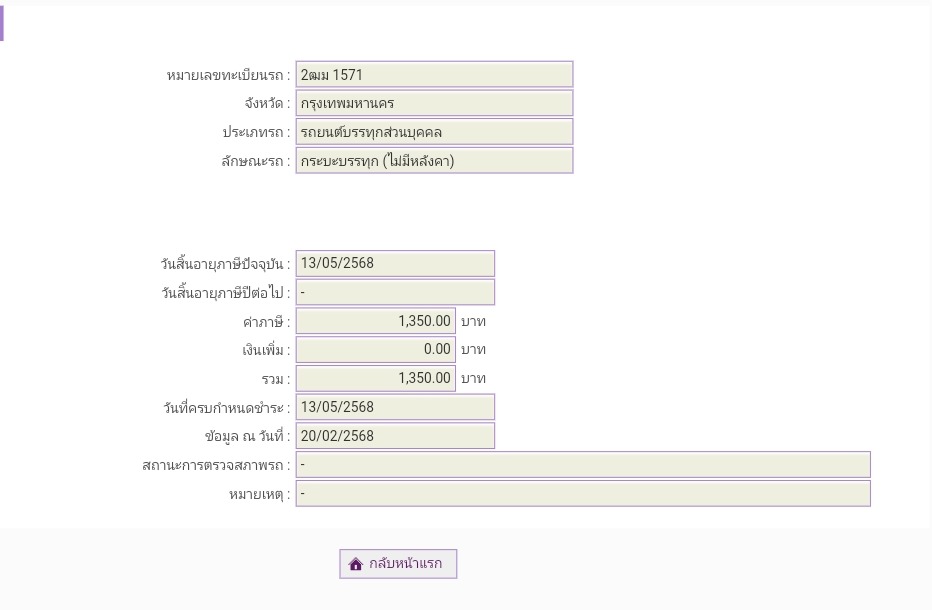Select the วันที่ครบกำหนดชำระ date field
932x610 pixels.
[395, 407]
